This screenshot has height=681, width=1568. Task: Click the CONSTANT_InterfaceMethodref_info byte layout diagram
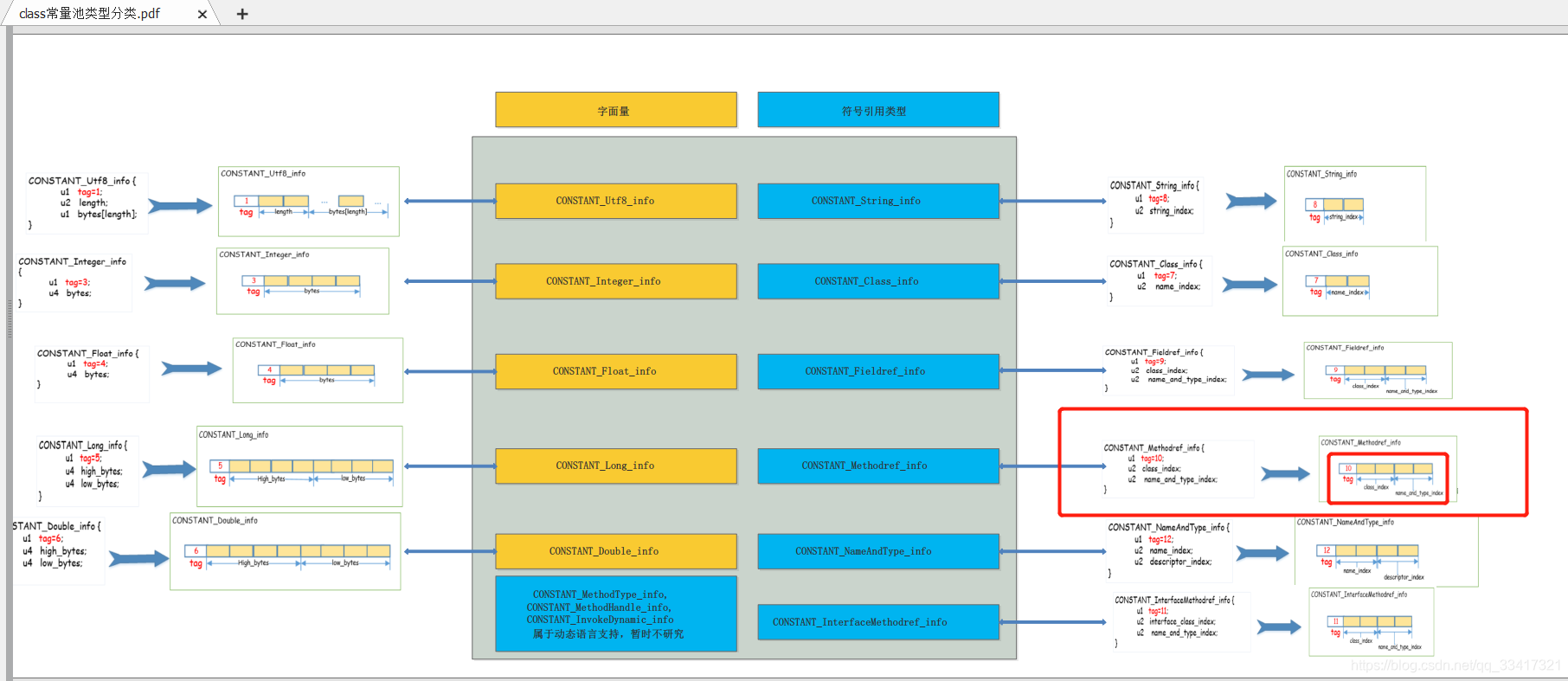[1372, 622]
